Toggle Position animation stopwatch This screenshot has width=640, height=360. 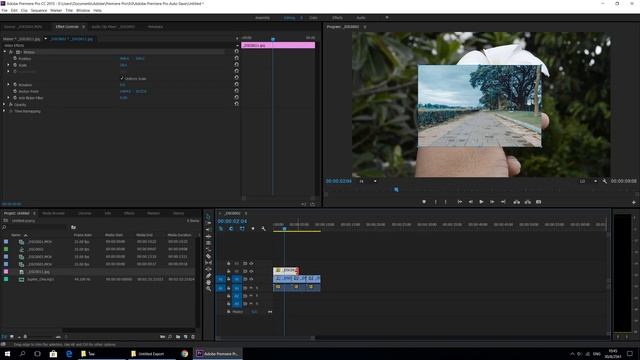coord(15,58)
